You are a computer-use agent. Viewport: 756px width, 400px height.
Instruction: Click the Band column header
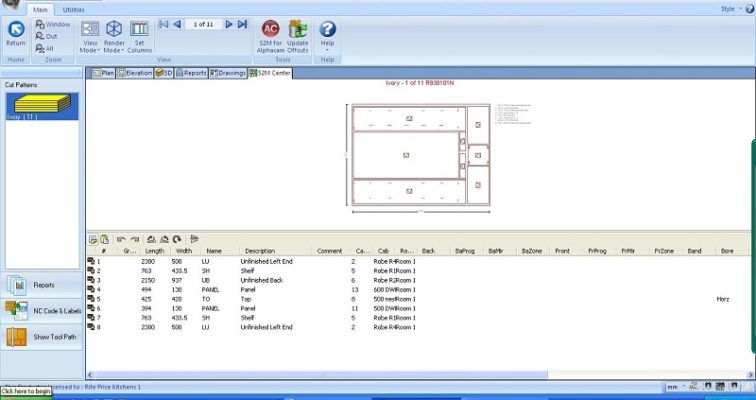(x=694, y=251)
